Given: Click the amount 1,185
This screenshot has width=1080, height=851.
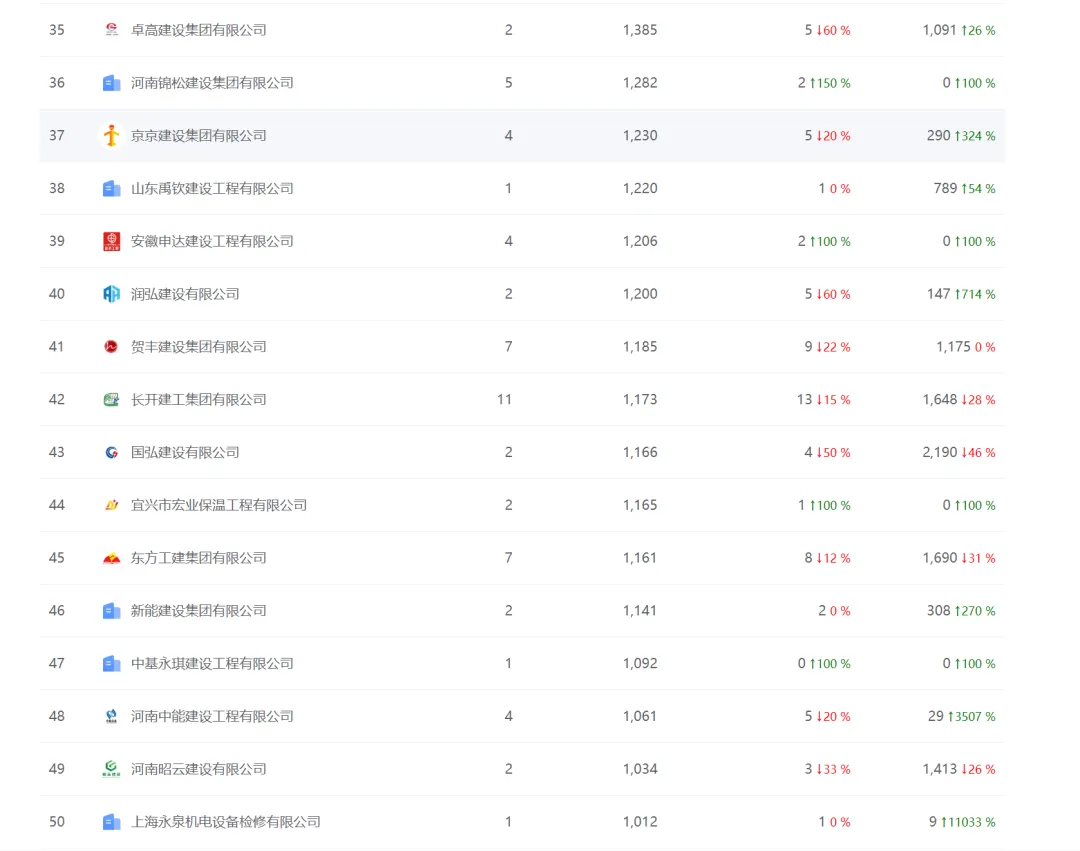Looking at the screenshot, I should [640, 346].
